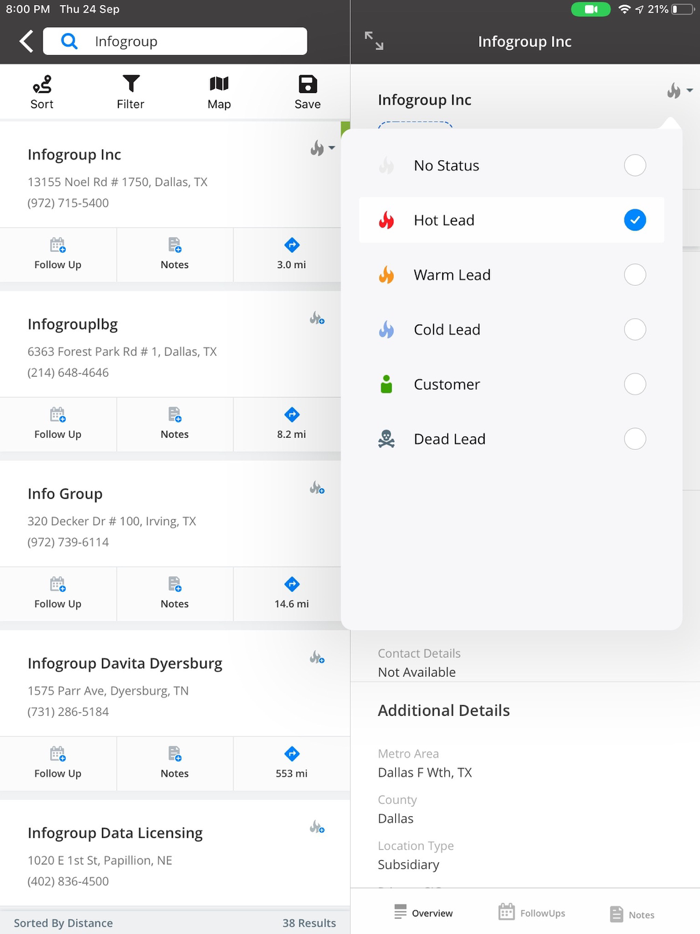Screen dimensions: 700x934
Task: Switch to Map view
Action: click(218, 91)
